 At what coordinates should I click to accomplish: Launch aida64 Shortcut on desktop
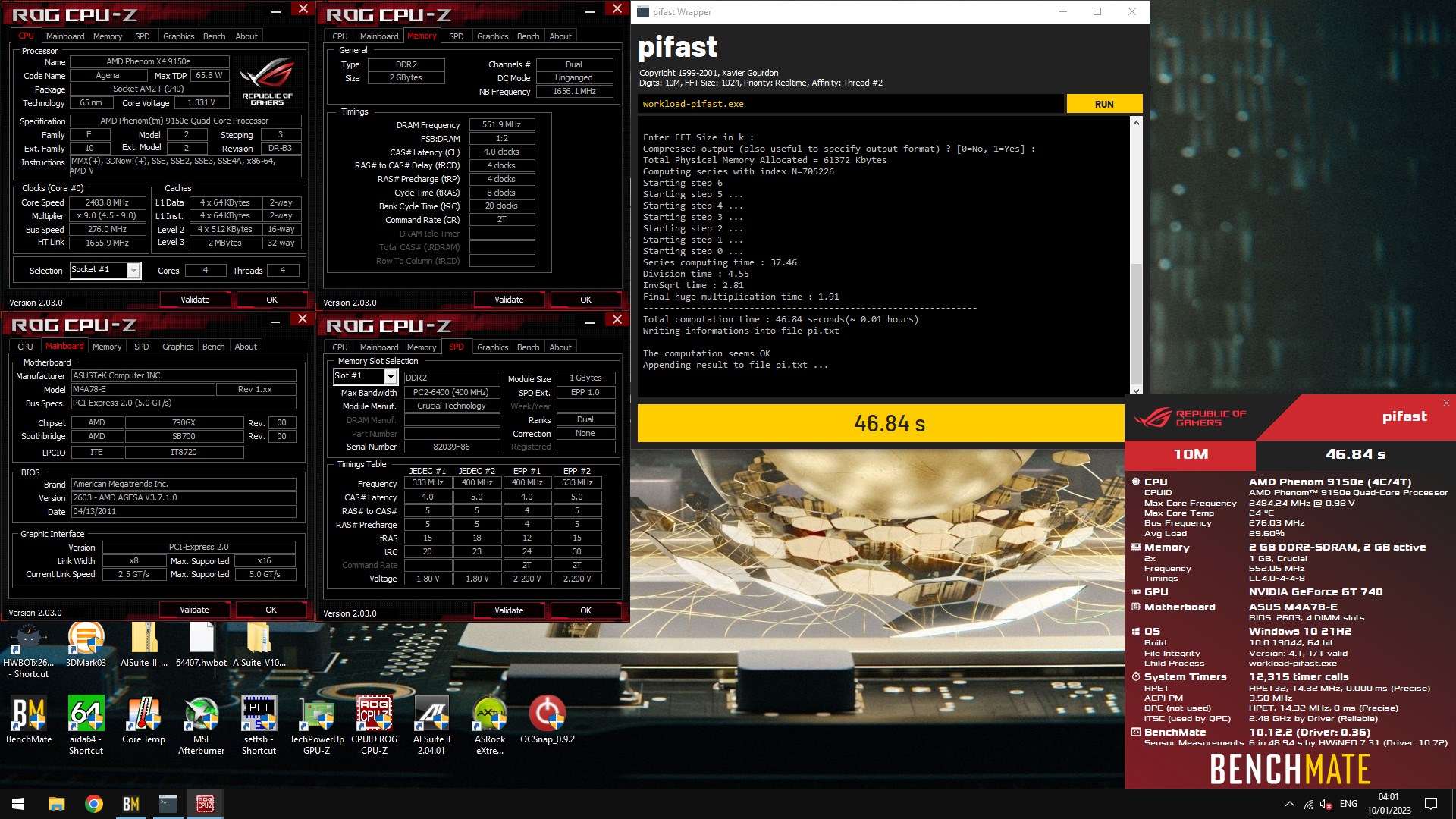(x=86, y=725)
